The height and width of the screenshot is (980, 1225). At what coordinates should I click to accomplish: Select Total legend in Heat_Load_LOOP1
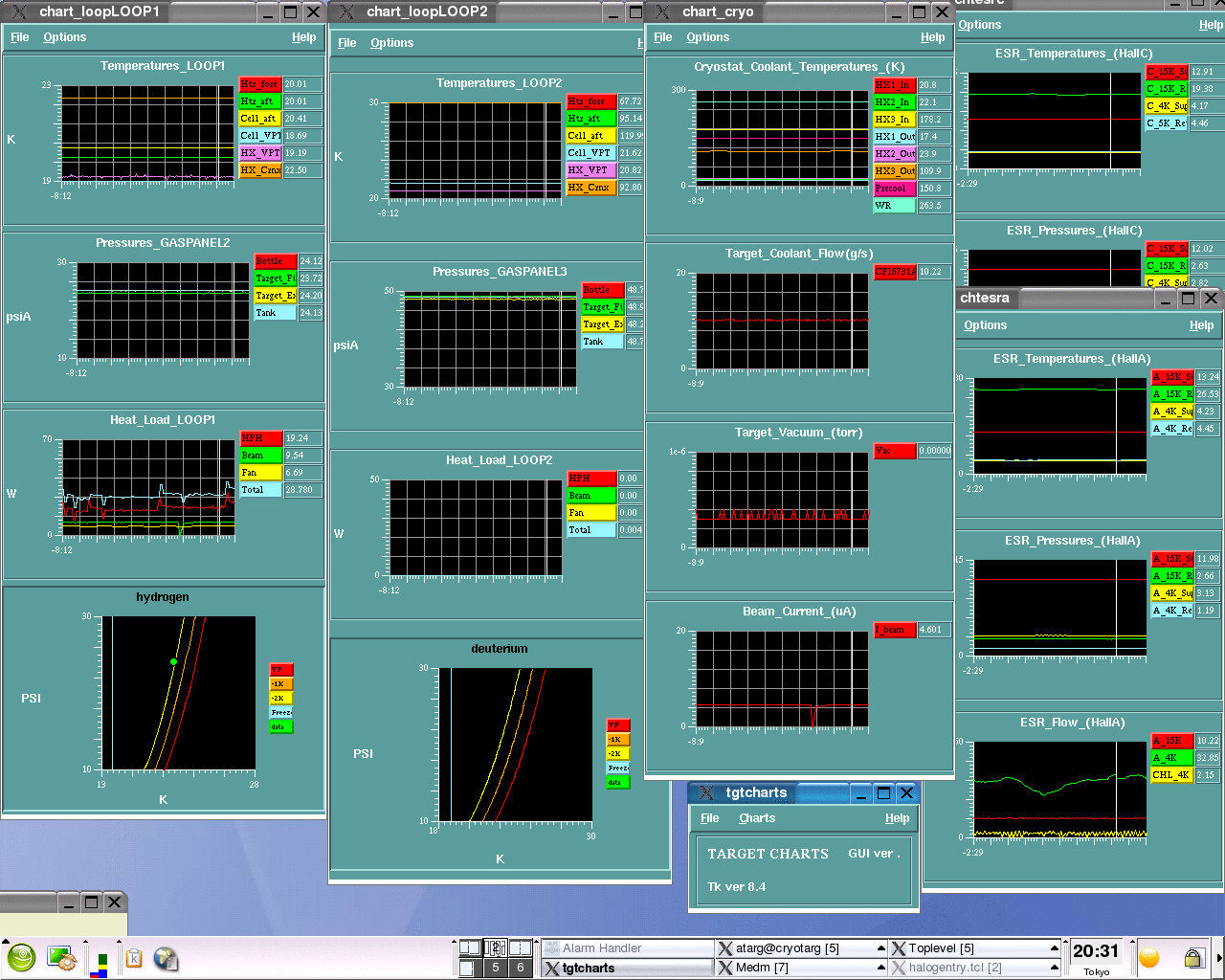click(260, 490)
